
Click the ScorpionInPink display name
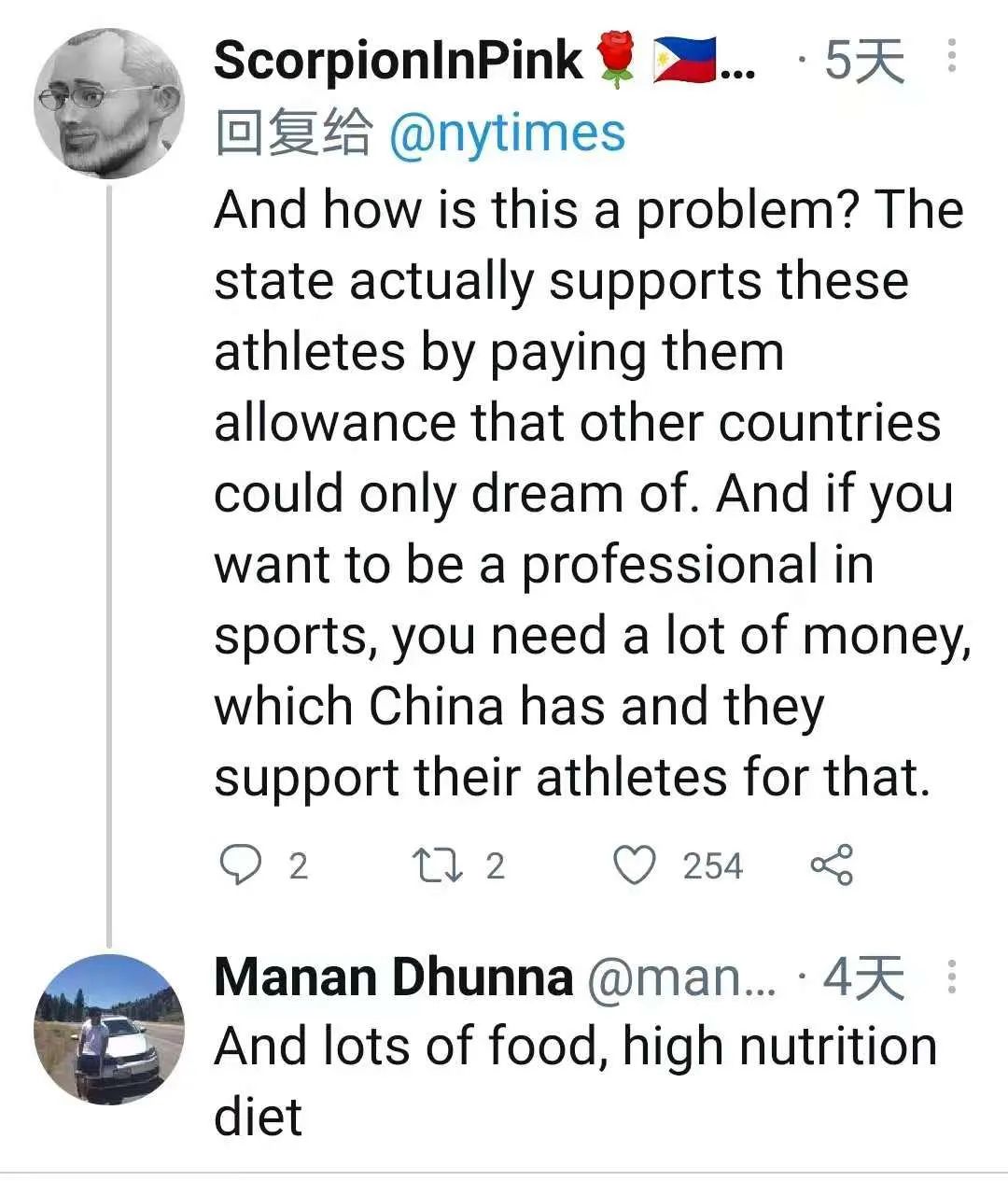[x=398, y=61]
